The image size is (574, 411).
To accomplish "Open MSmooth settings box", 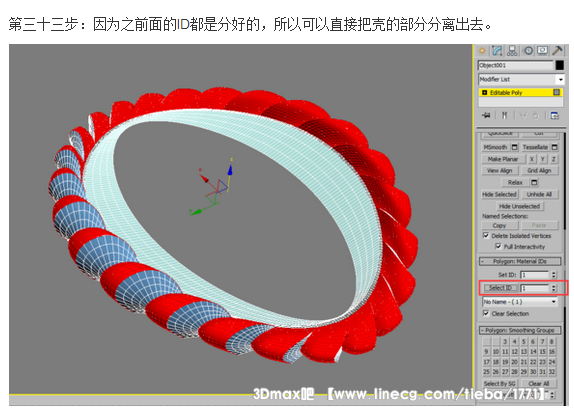I will 514,147.
